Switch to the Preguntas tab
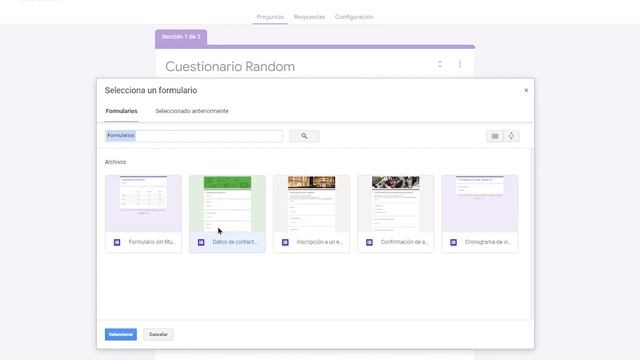 270,17
